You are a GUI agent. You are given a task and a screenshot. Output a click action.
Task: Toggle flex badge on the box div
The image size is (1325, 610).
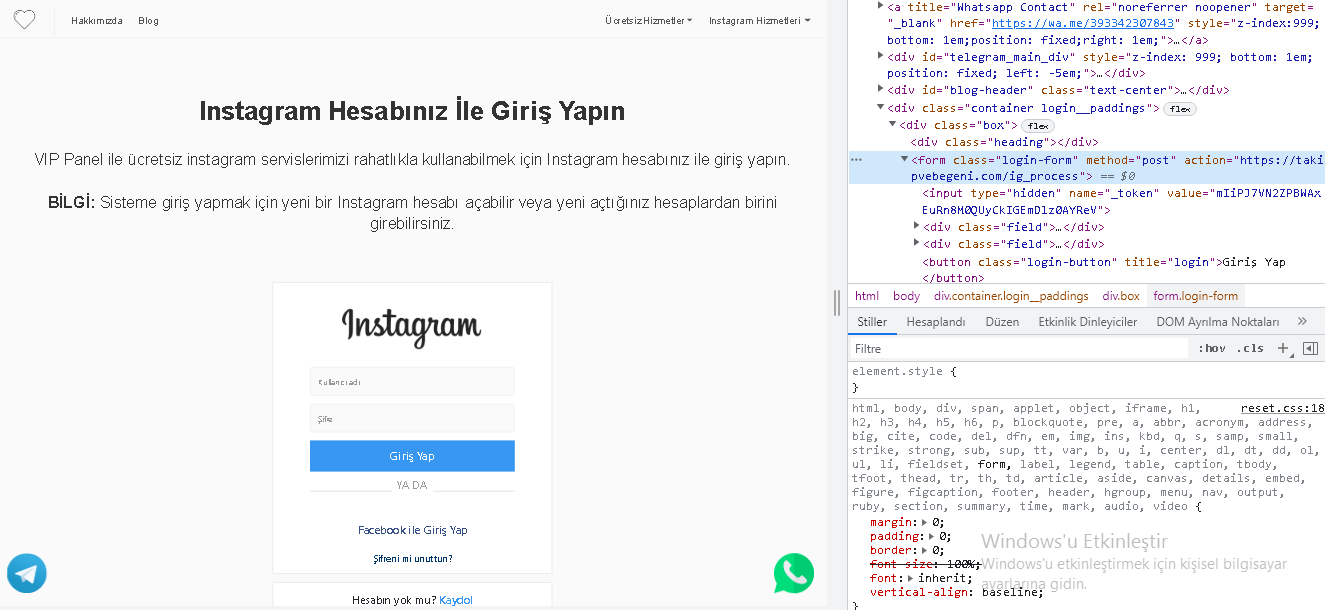[1038, 126]
